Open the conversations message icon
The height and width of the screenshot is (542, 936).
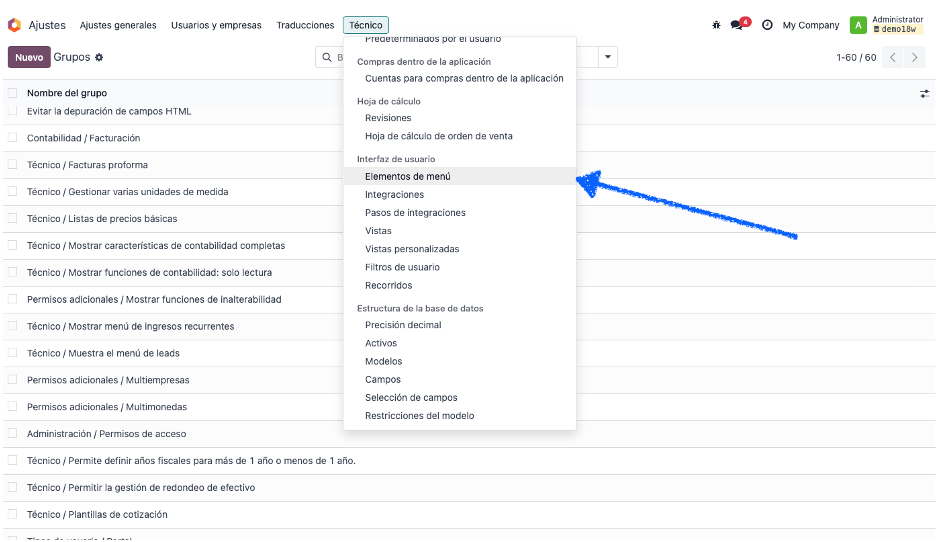point(738,25)
